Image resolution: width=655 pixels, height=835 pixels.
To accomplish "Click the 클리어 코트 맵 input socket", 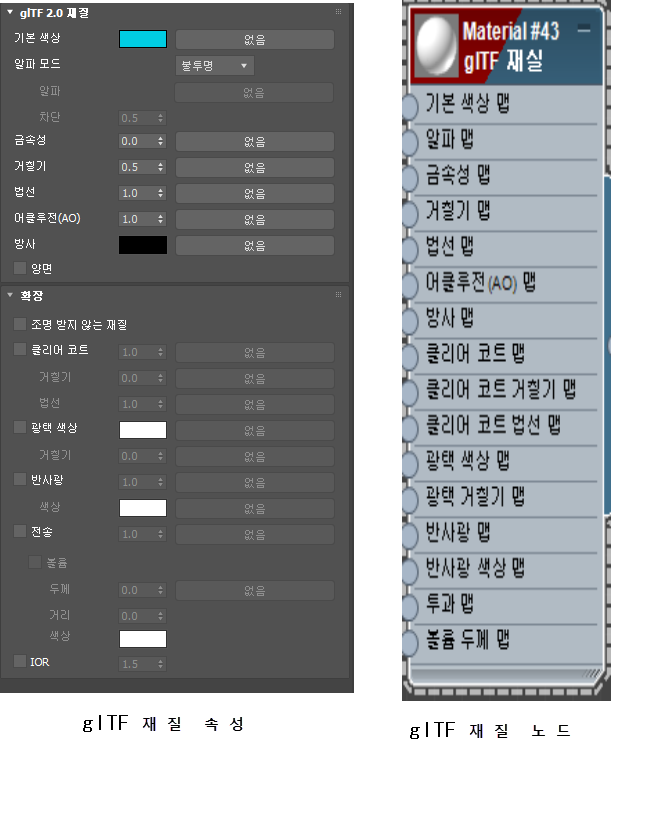I will (x=410, y=357).
